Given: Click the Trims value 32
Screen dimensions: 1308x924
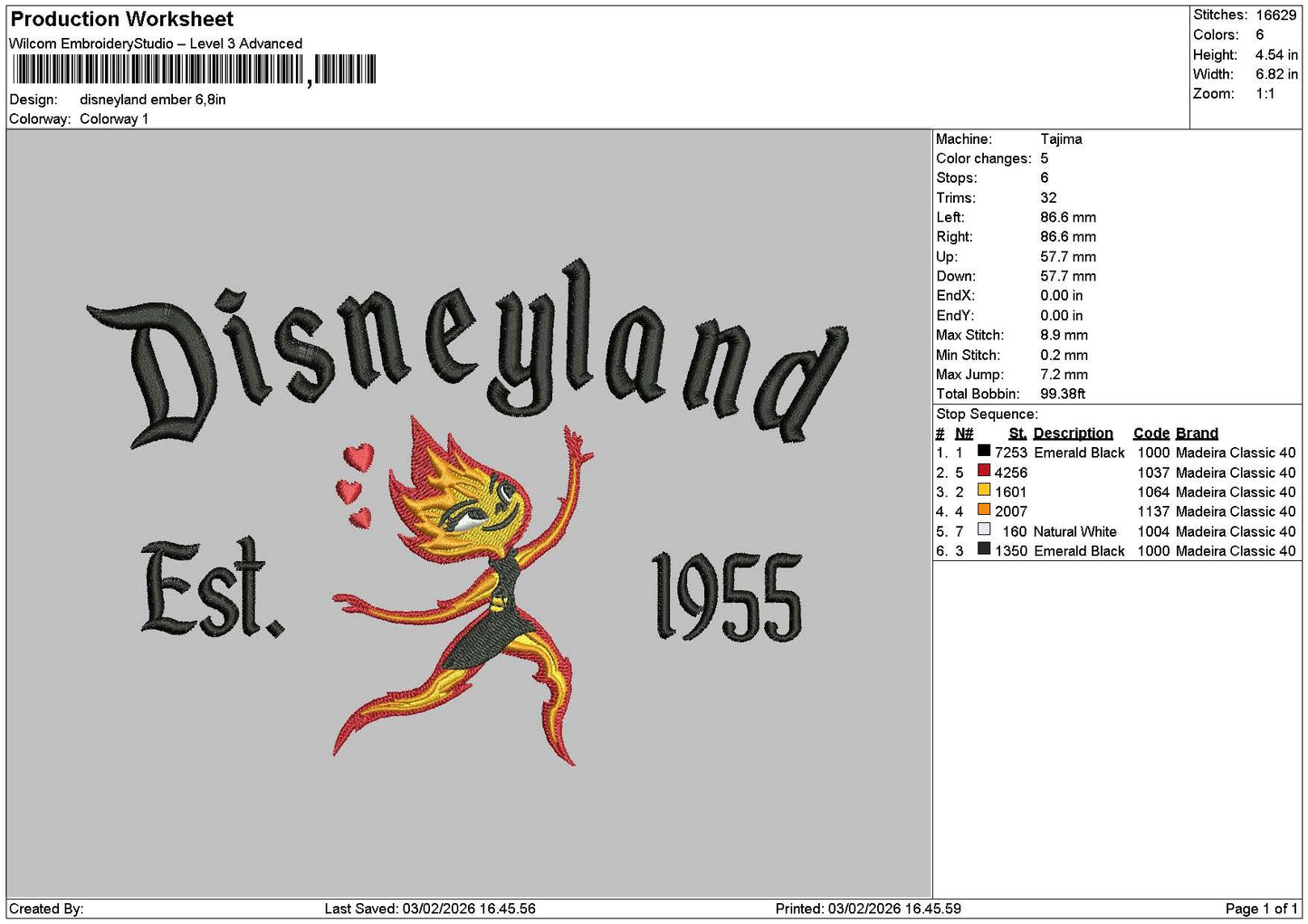Looking at the screenshot, I should [x=1048, y=198].
